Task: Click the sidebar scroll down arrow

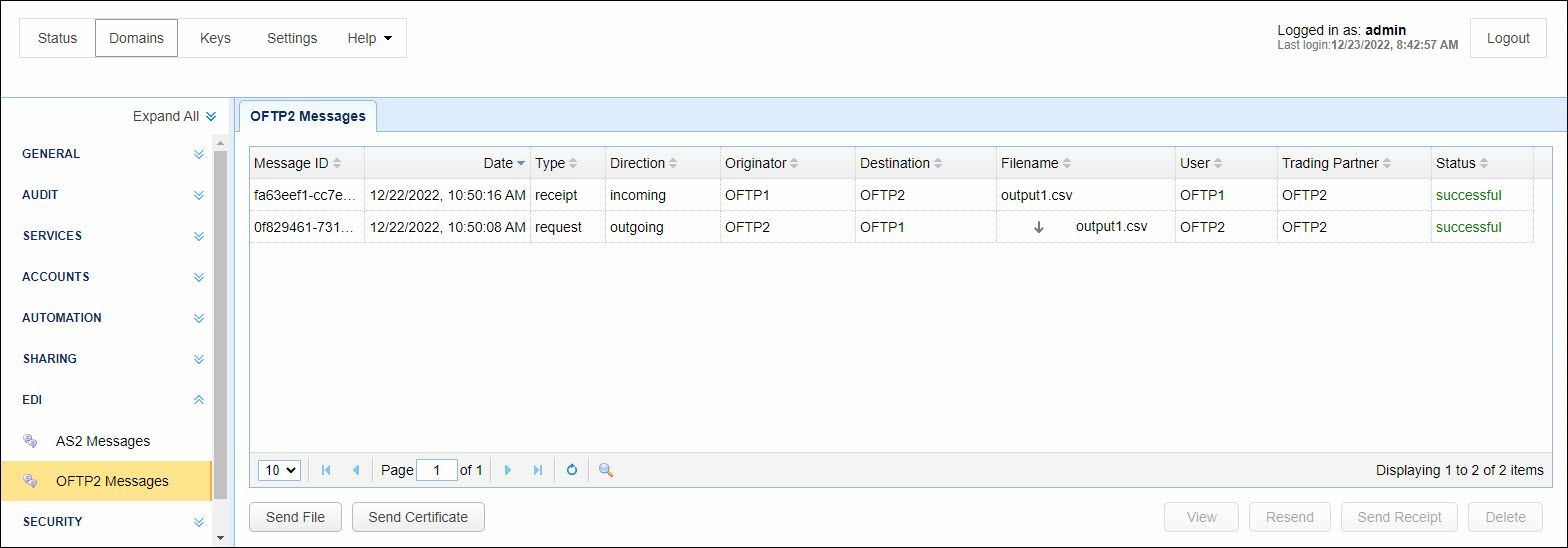Action: (220, 538)
